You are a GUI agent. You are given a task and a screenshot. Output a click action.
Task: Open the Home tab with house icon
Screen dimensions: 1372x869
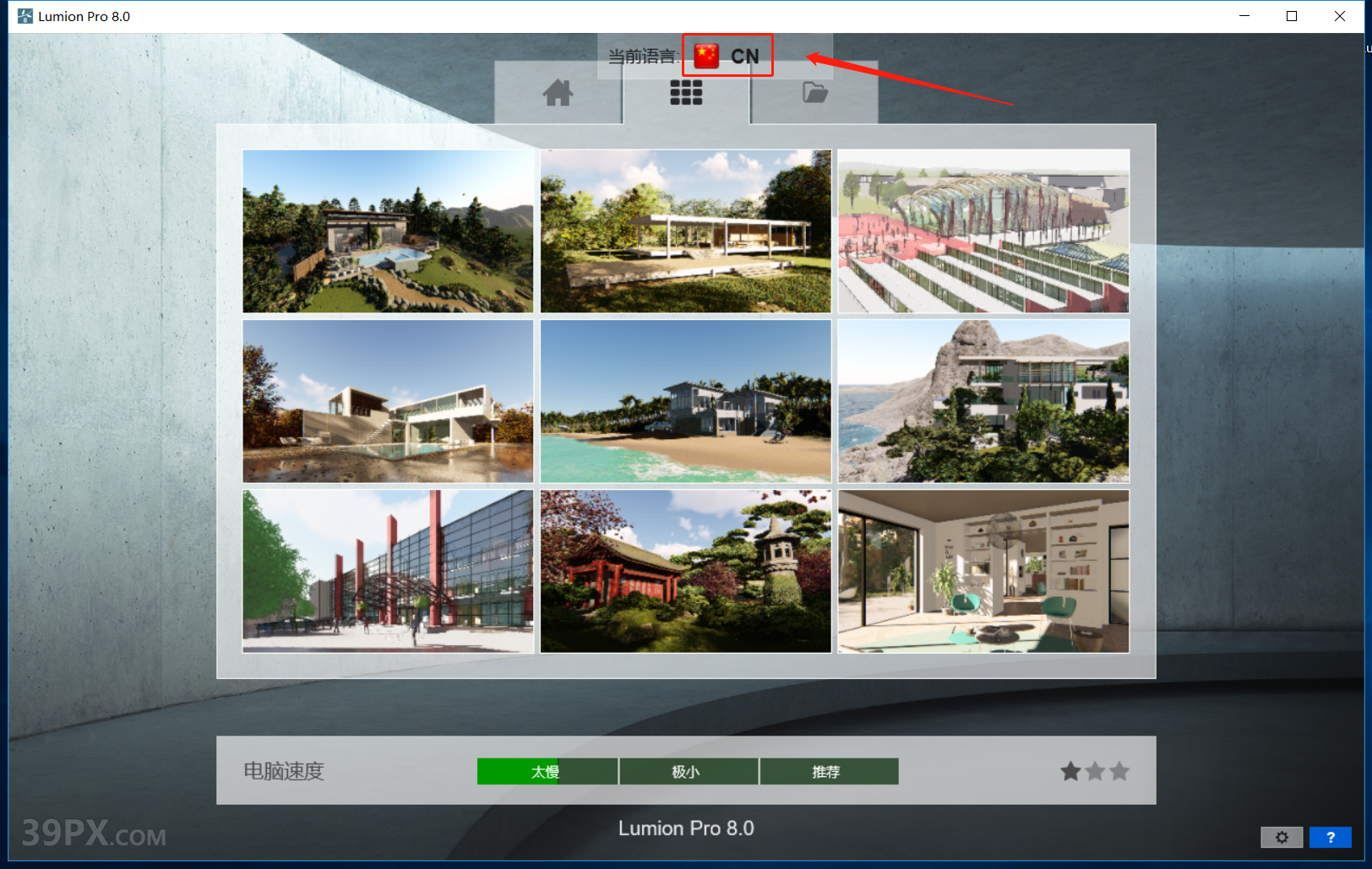point(558,93)
